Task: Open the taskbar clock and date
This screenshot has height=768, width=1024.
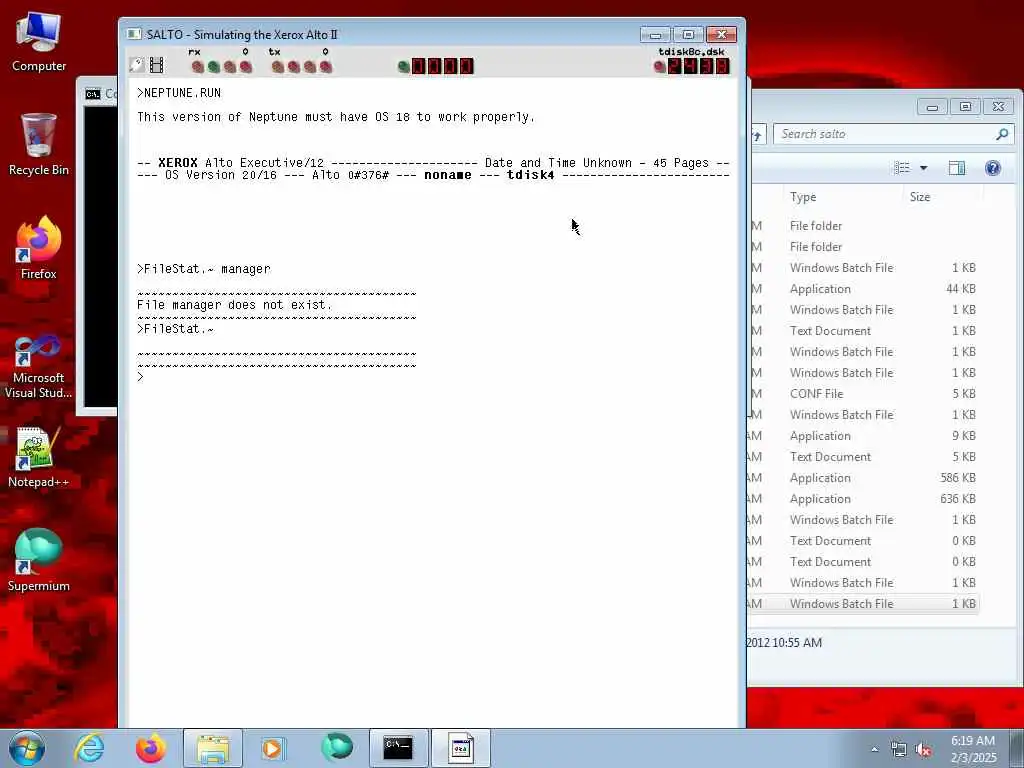Action: tap(973, 749)
